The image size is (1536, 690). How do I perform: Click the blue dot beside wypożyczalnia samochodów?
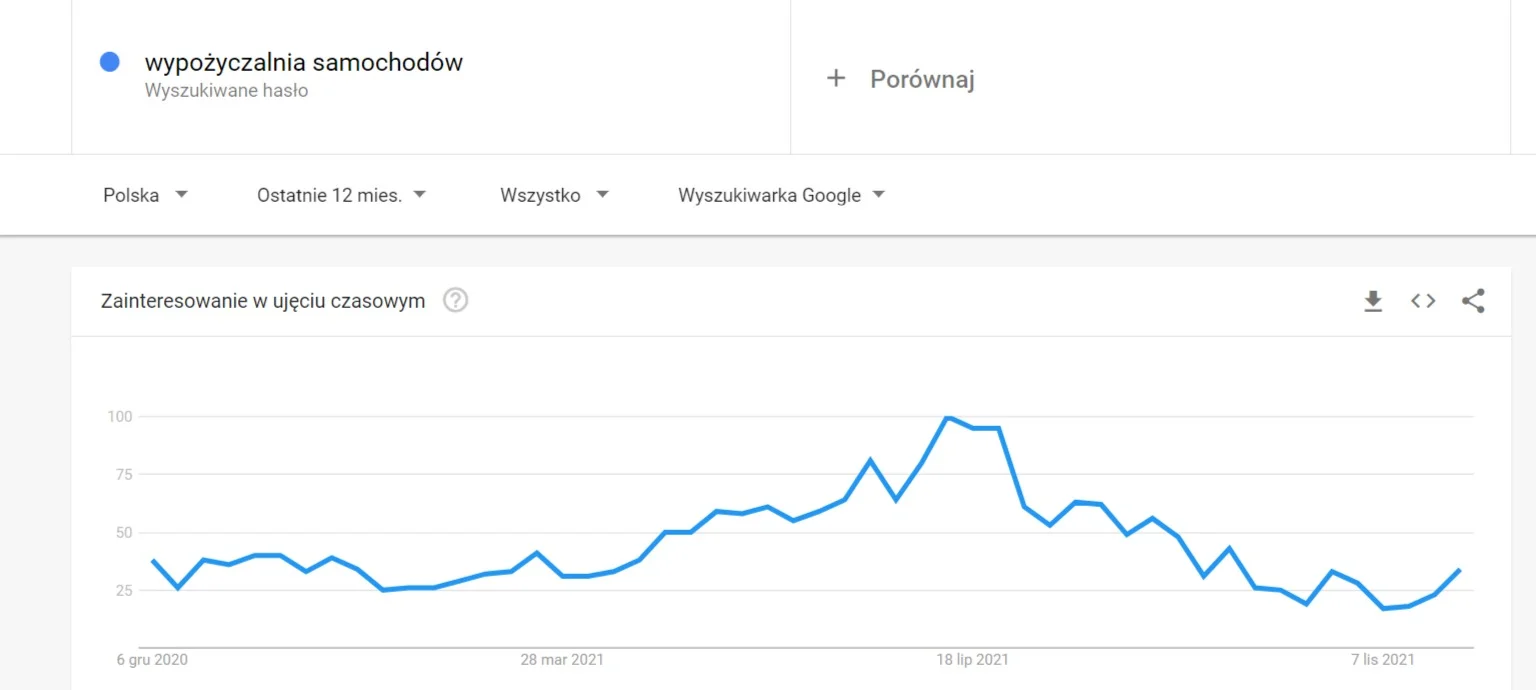point(110,62)
